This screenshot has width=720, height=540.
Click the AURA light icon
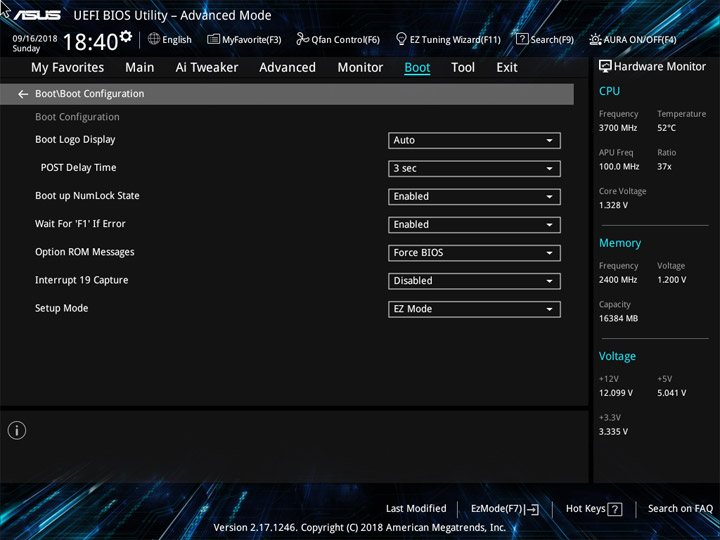pyautogui.click(x=595, y=39)
